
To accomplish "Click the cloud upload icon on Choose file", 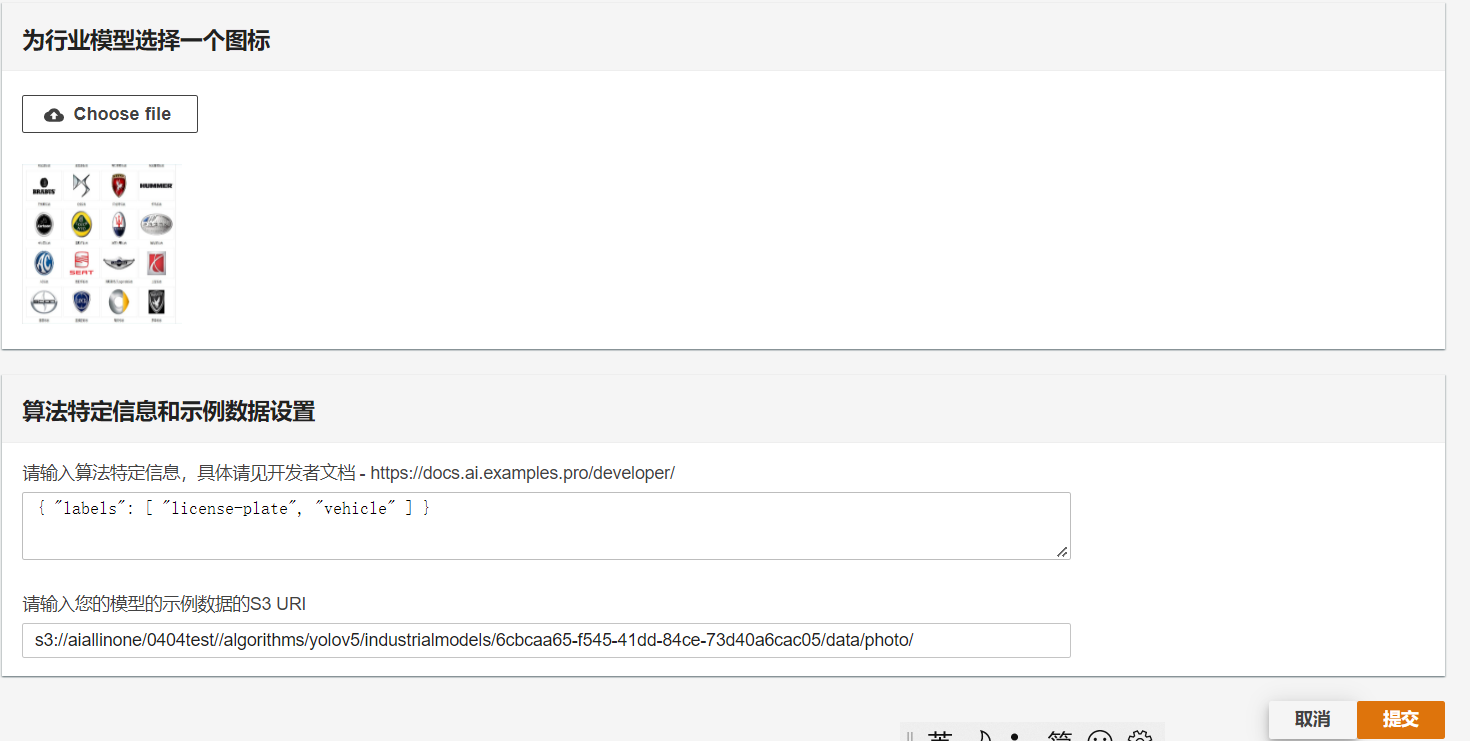I will coord(54,115).
